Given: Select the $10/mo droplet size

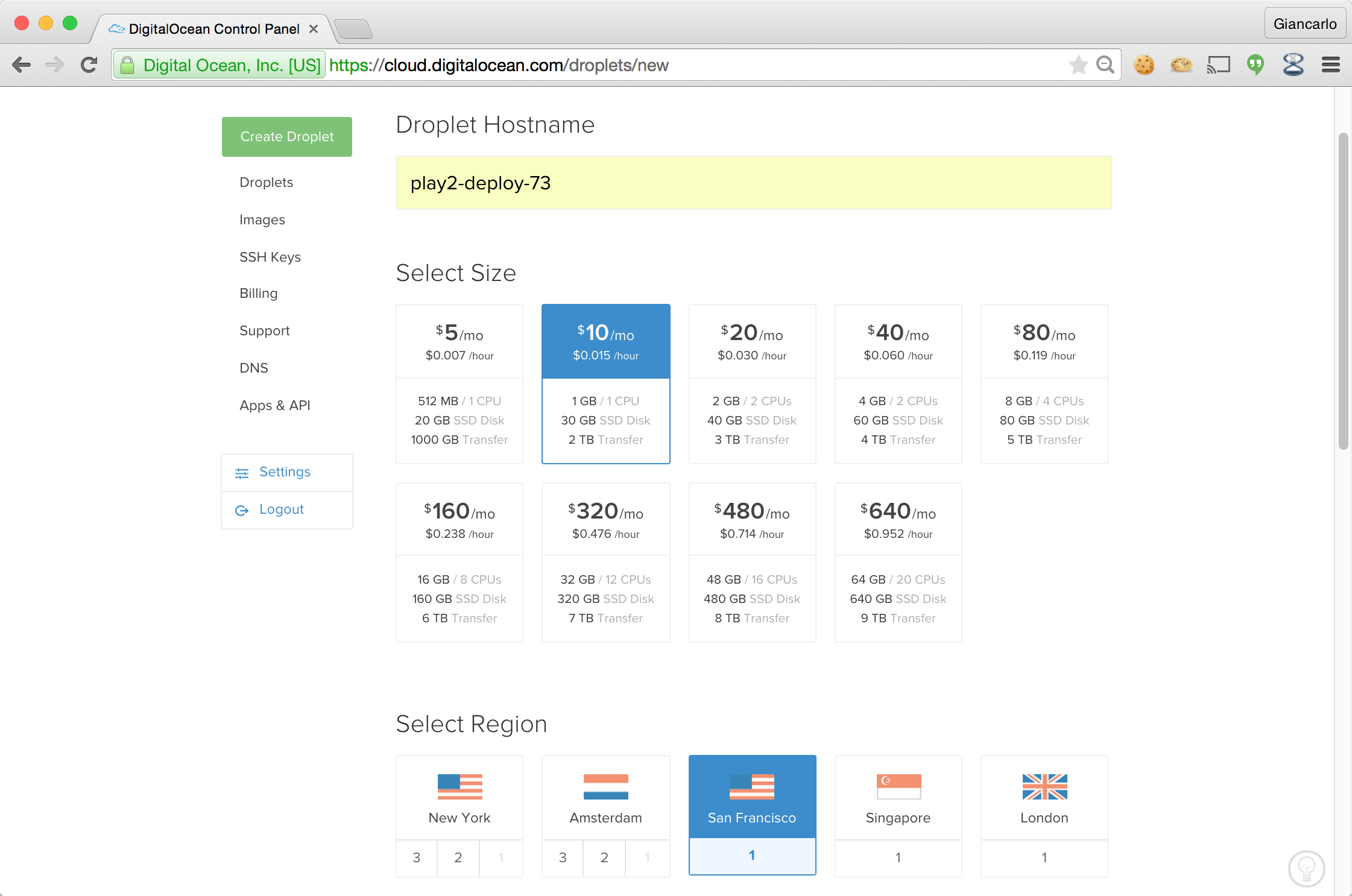Looking at the screenshot, I should click(x=606, y=384).
